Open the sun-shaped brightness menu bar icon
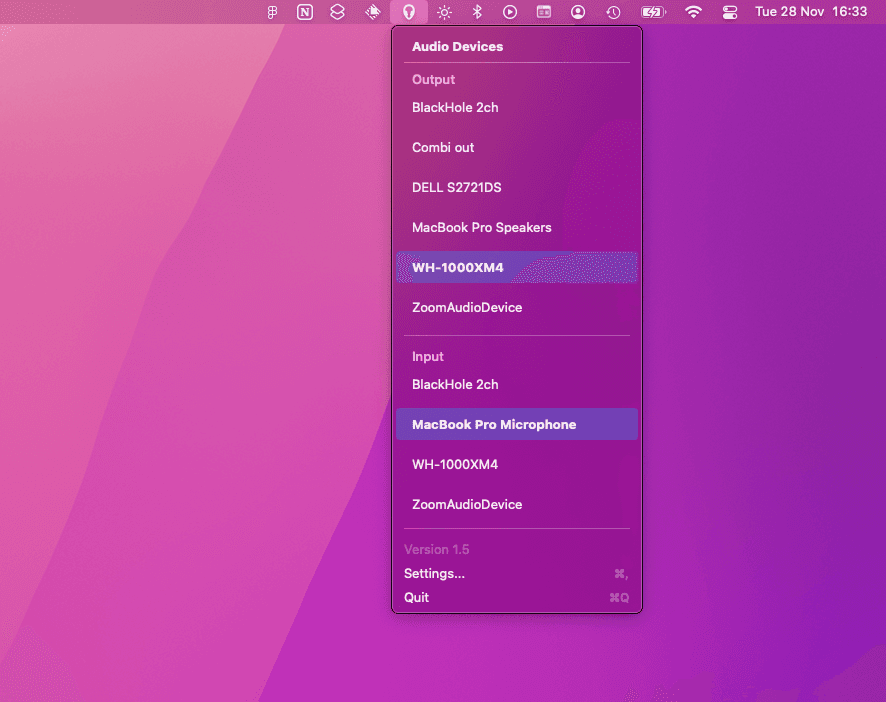Image resolution: width=886 pixels, height=702 pixels. point(444,12)
